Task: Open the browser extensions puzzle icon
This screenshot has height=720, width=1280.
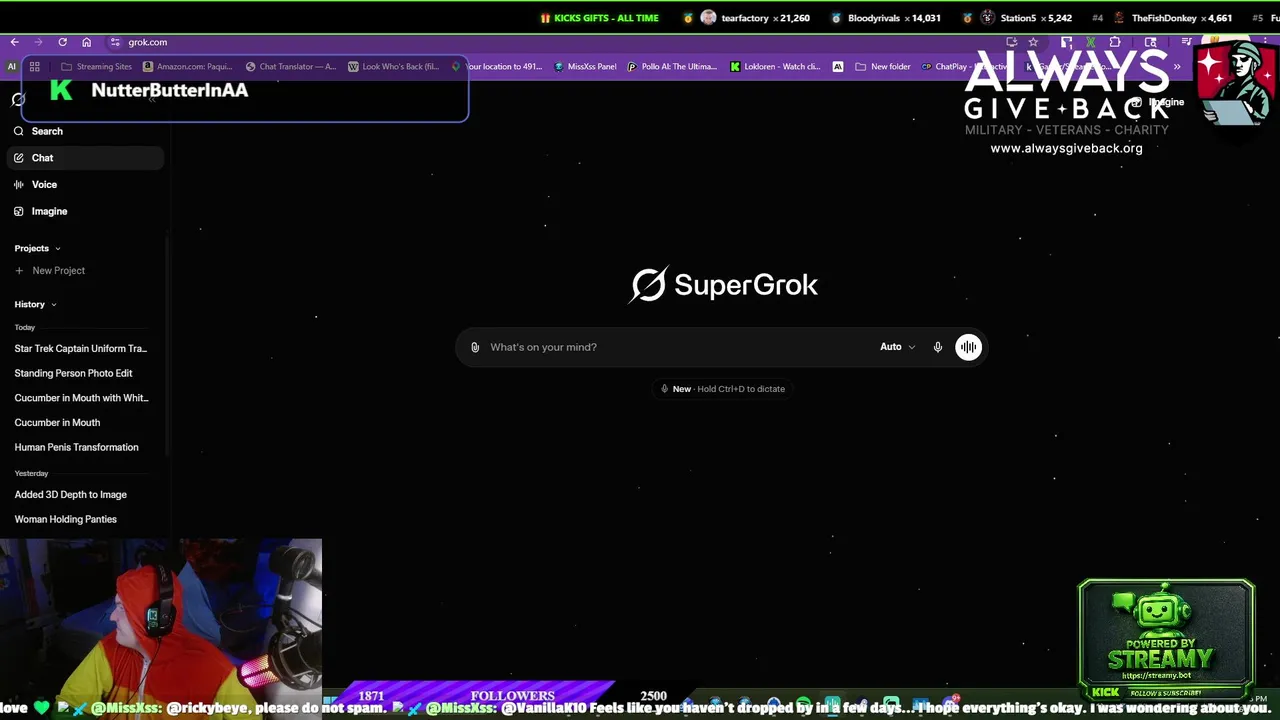Action: point(1115,42)
